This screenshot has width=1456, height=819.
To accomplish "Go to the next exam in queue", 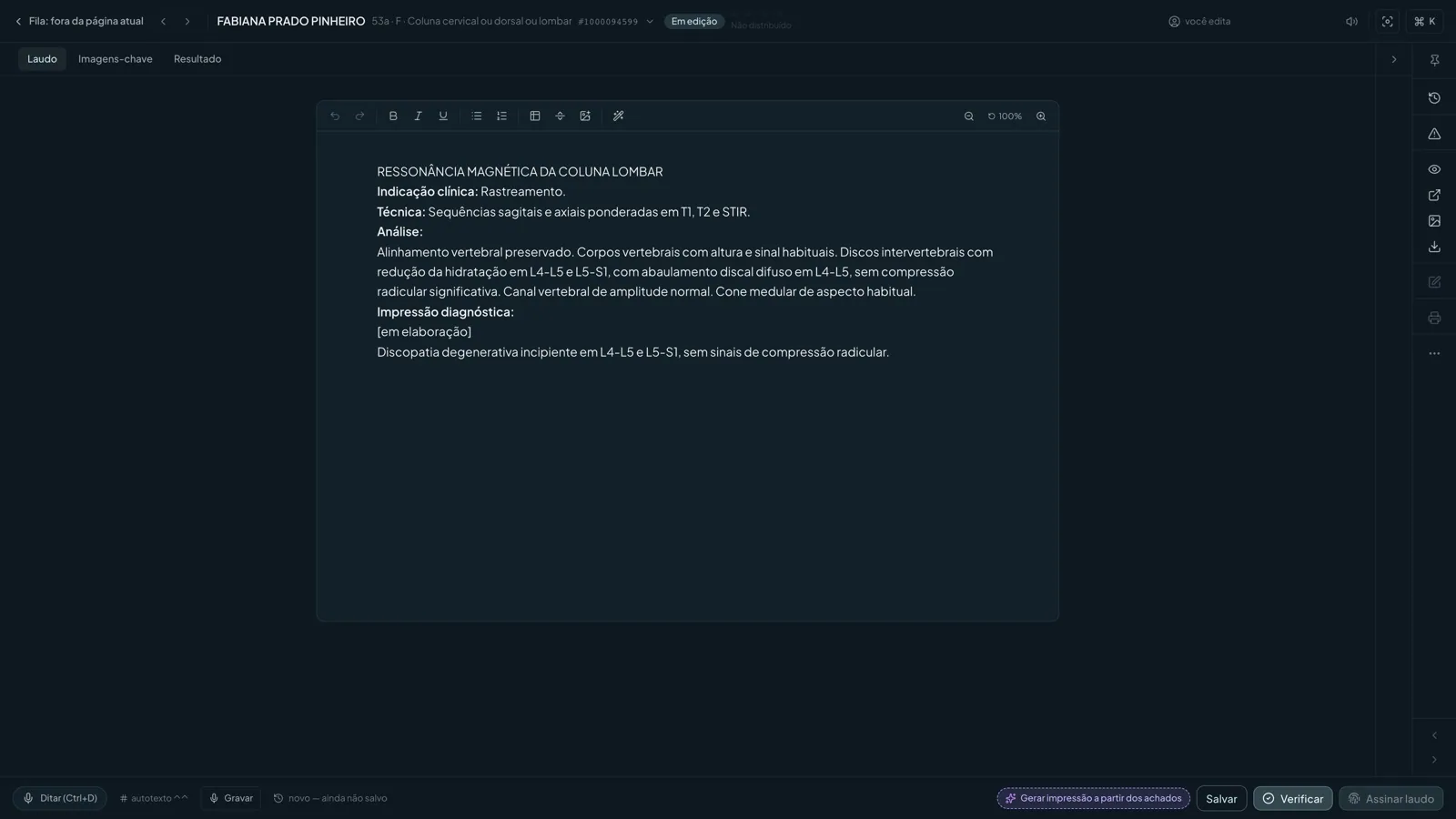I will click(187, 22).
